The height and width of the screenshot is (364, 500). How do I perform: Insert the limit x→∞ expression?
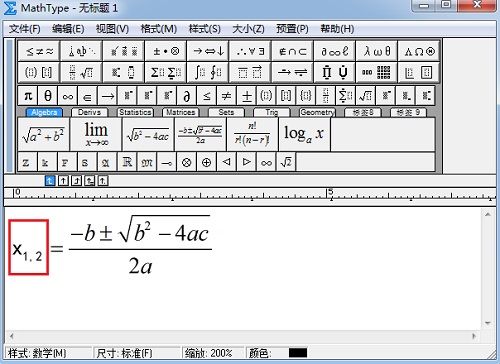(96, 134)
